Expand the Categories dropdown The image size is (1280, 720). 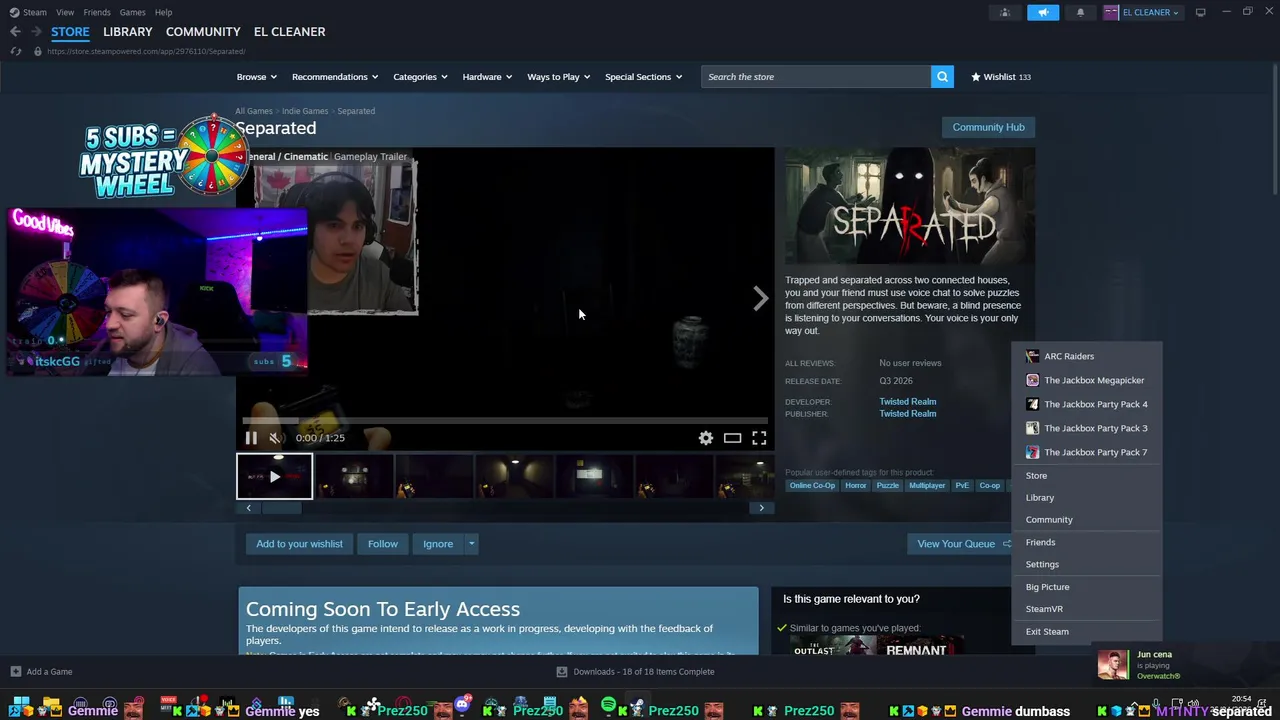[420, 77]
